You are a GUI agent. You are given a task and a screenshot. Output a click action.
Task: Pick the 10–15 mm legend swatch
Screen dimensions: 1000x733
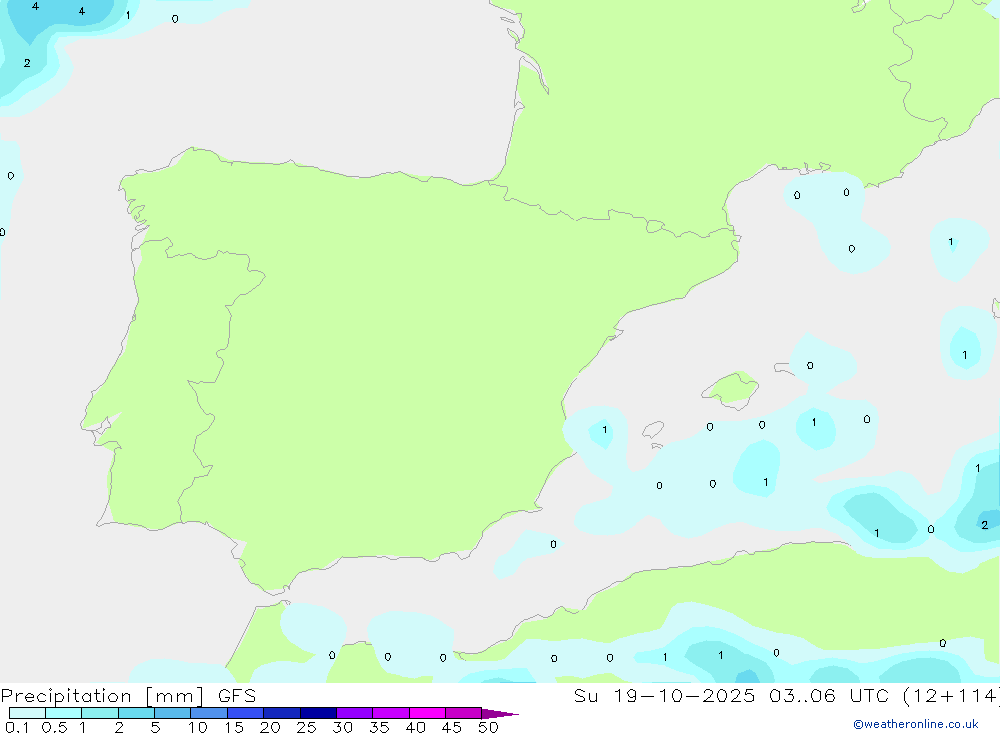coord(209,713)
